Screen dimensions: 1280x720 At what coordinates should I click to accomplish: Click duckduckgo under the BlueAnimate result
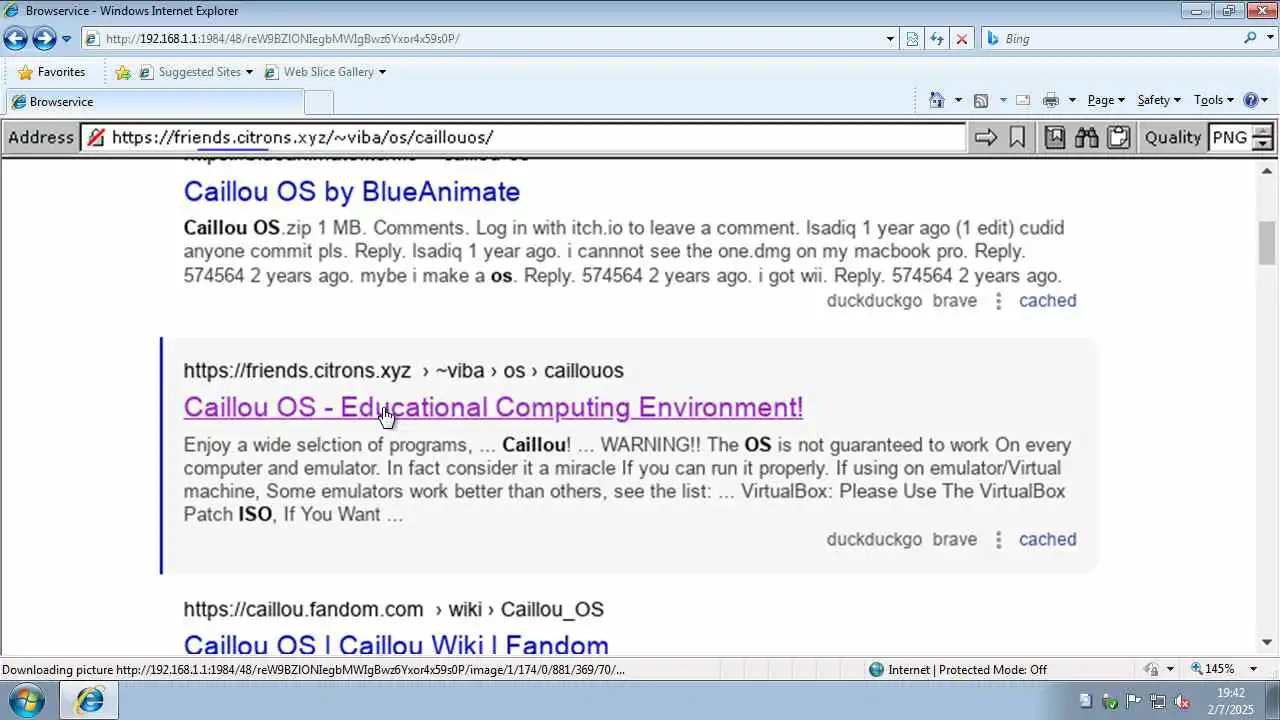(x=874, y=301)
